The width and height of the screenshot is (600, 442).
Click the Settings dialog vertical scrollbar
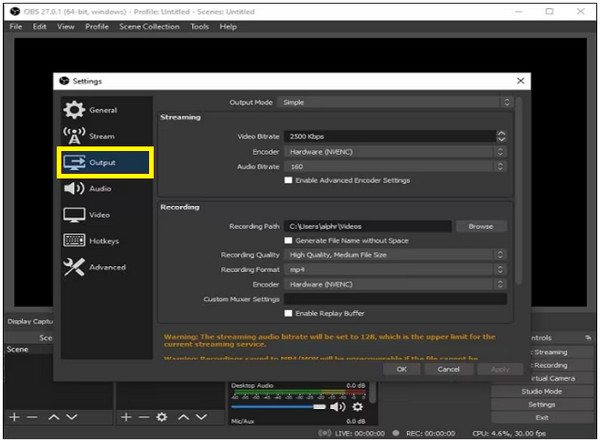point(519,191)
